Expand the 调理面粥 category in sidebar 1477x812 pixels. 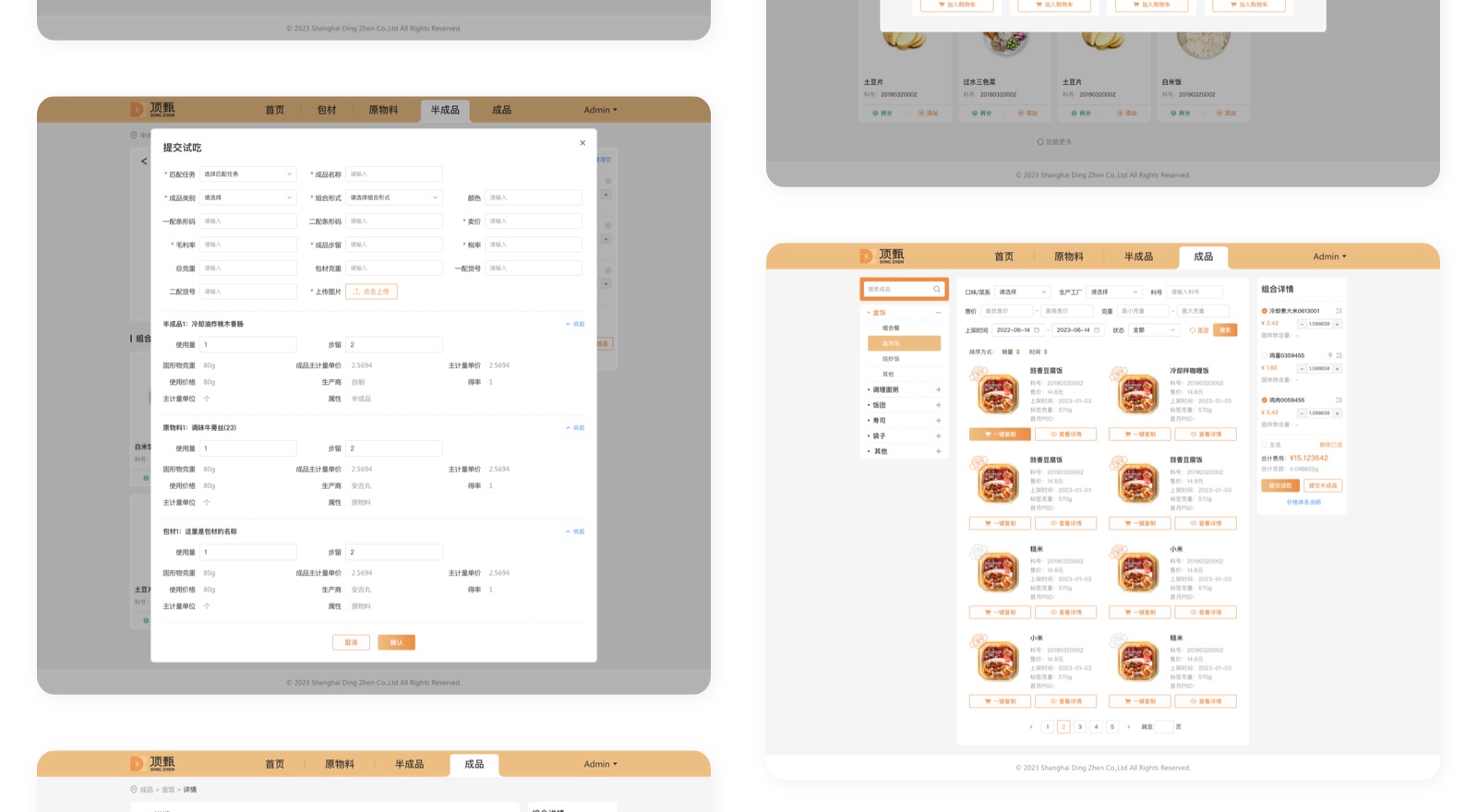click(938, 389)
